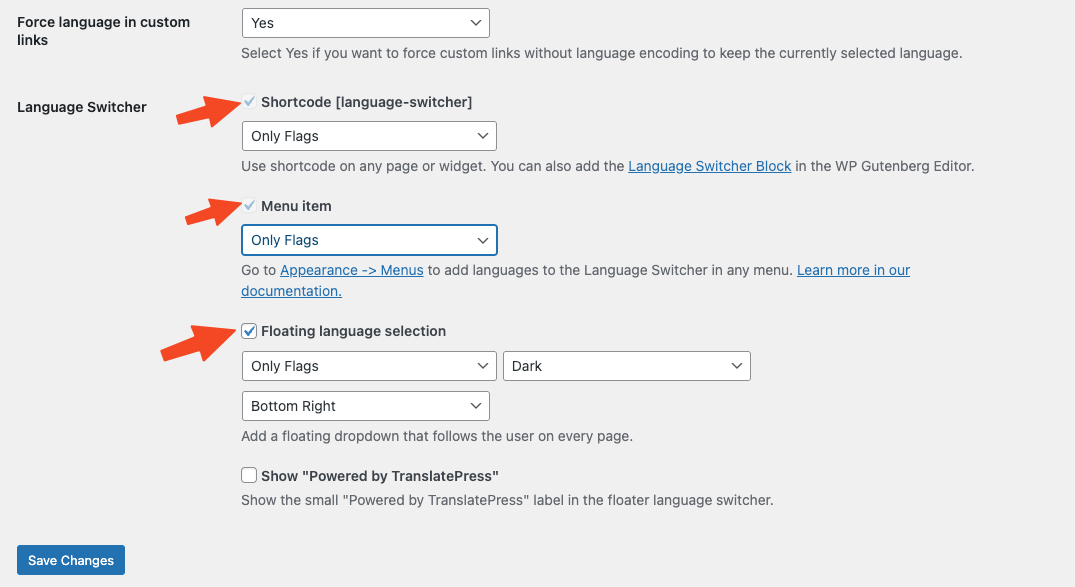The width and height of the screenshot is (1075, 587).
Task: Expand the Only Flags dropdown under Shortcode
Action: (x=368, y=135)
